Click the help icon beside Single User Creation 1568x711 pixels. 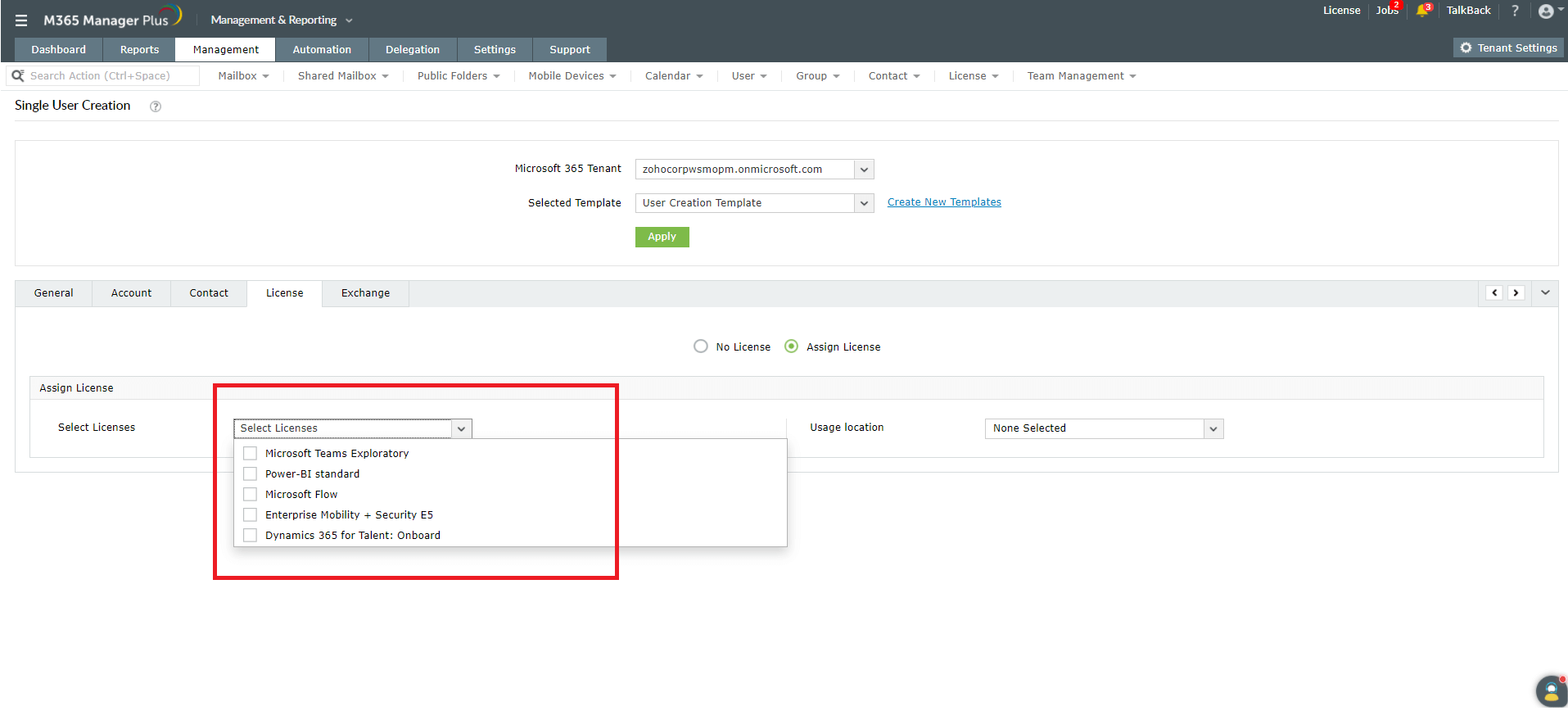click(156, 106)
